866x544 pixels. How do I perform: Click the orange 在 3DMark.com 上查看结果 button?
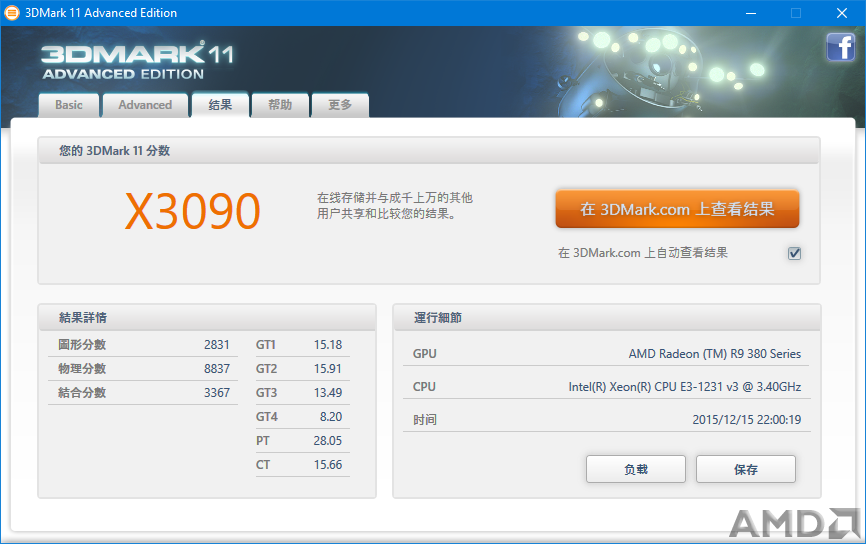677,209
